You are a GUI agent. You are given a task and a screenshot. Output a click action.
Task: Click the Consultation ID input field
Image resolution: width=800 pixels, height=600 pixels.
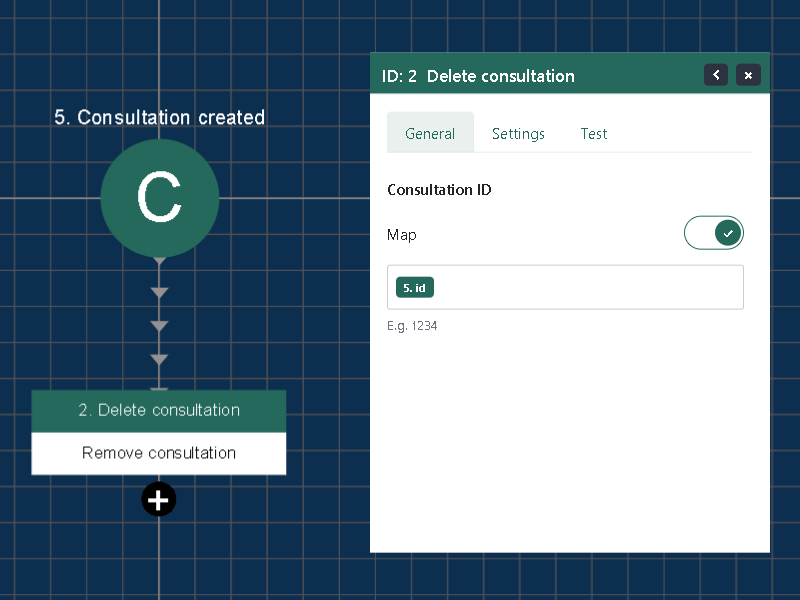pyautogui.click(x=565, y=287)
